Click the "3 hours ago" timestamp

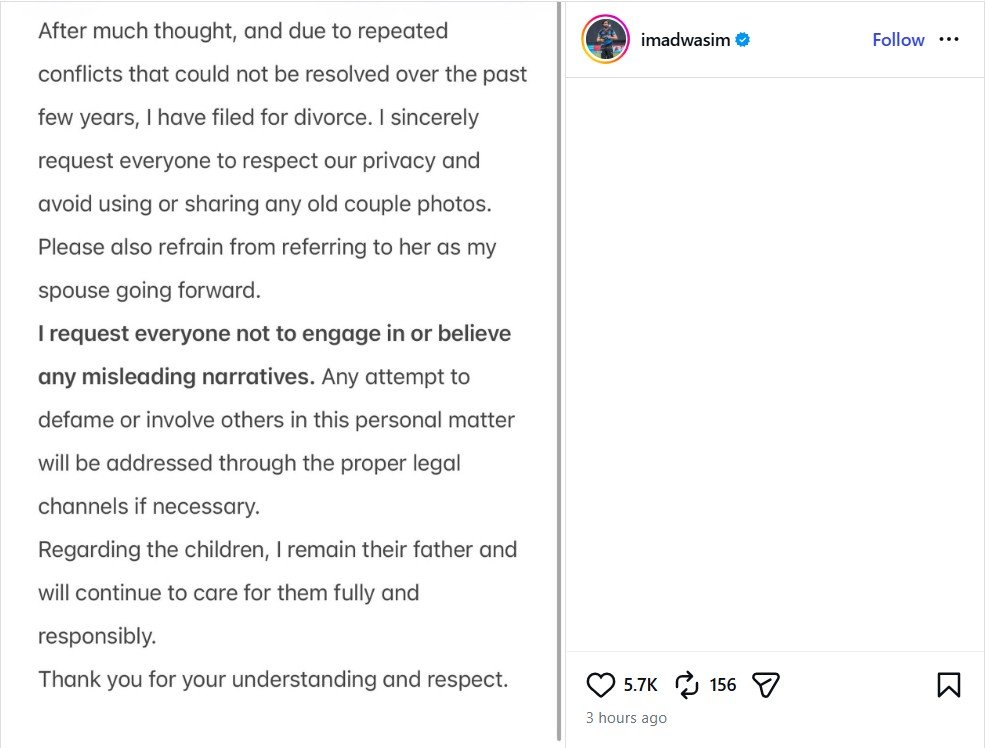(626, 718)
